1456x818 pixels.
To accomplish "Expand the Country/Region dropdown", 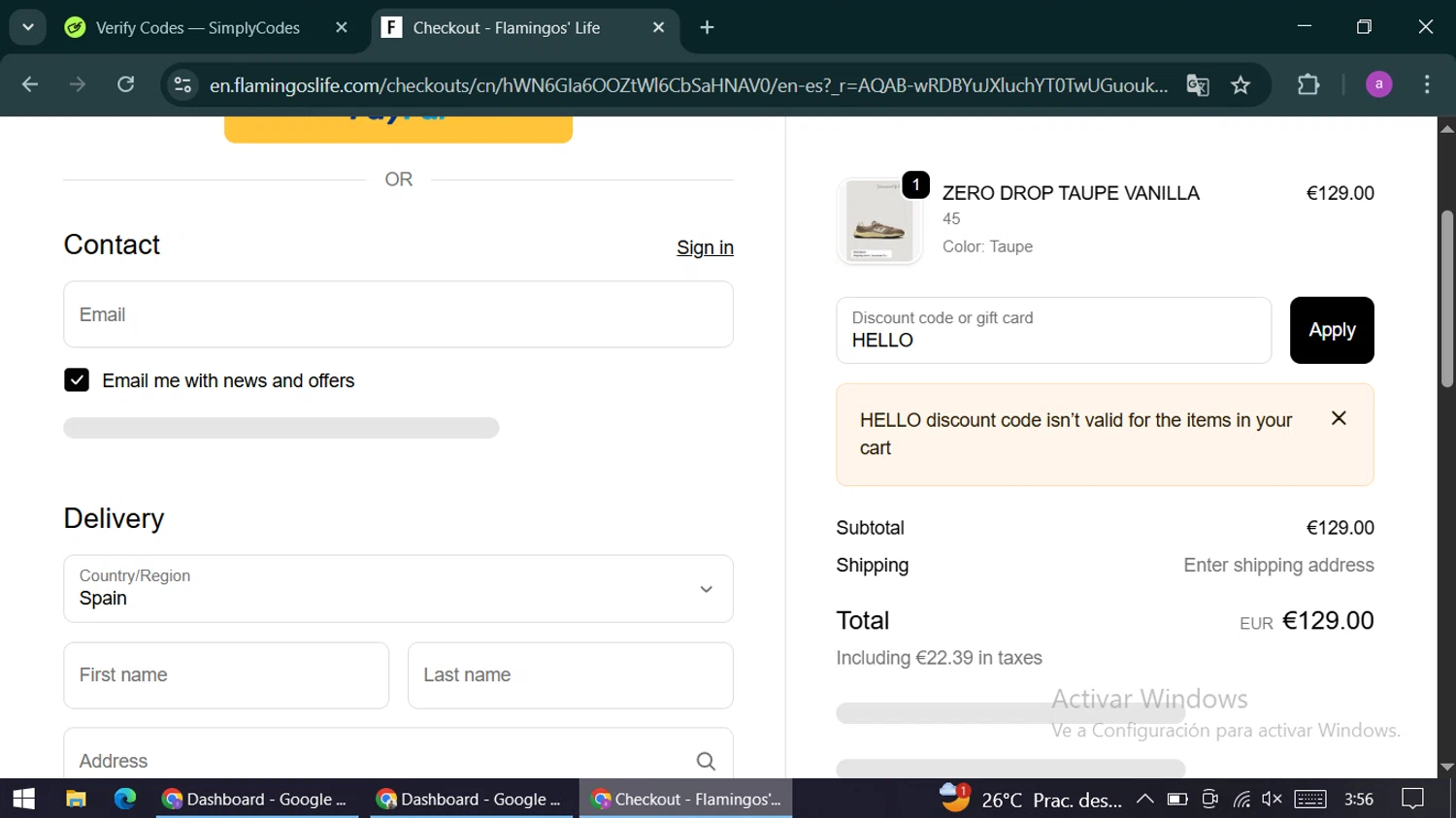I will (398, 589).
